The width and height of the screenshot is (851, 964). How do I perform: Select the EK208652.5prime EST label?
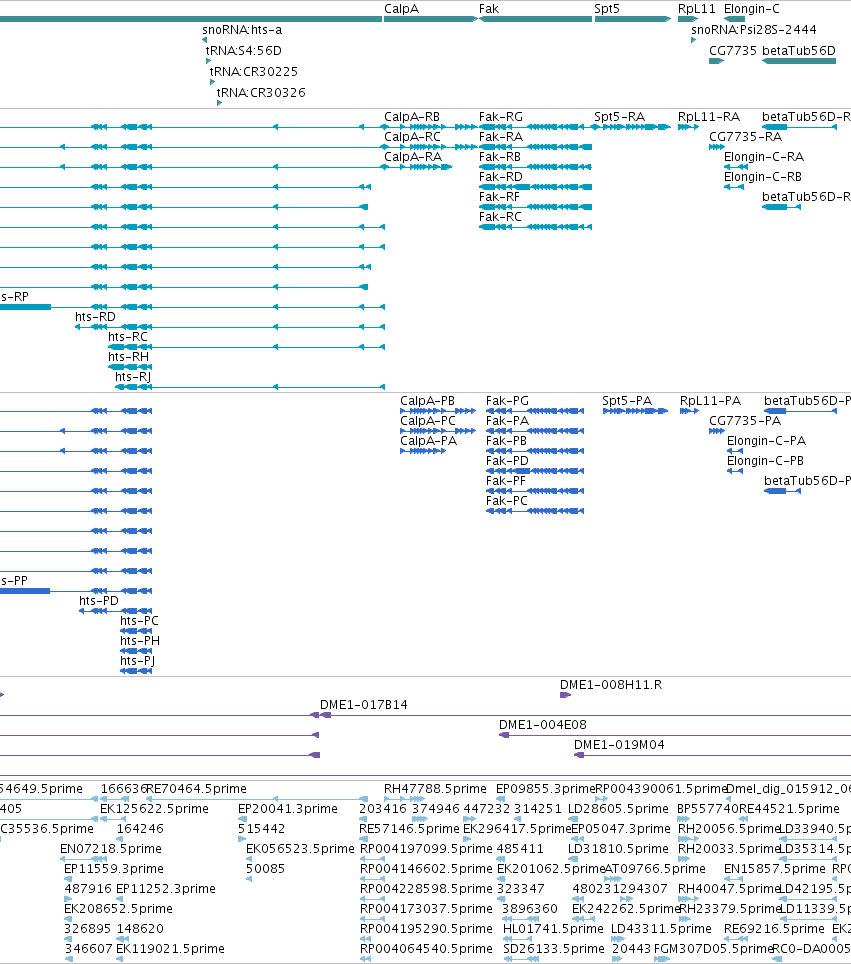click(x=118, y=909)
